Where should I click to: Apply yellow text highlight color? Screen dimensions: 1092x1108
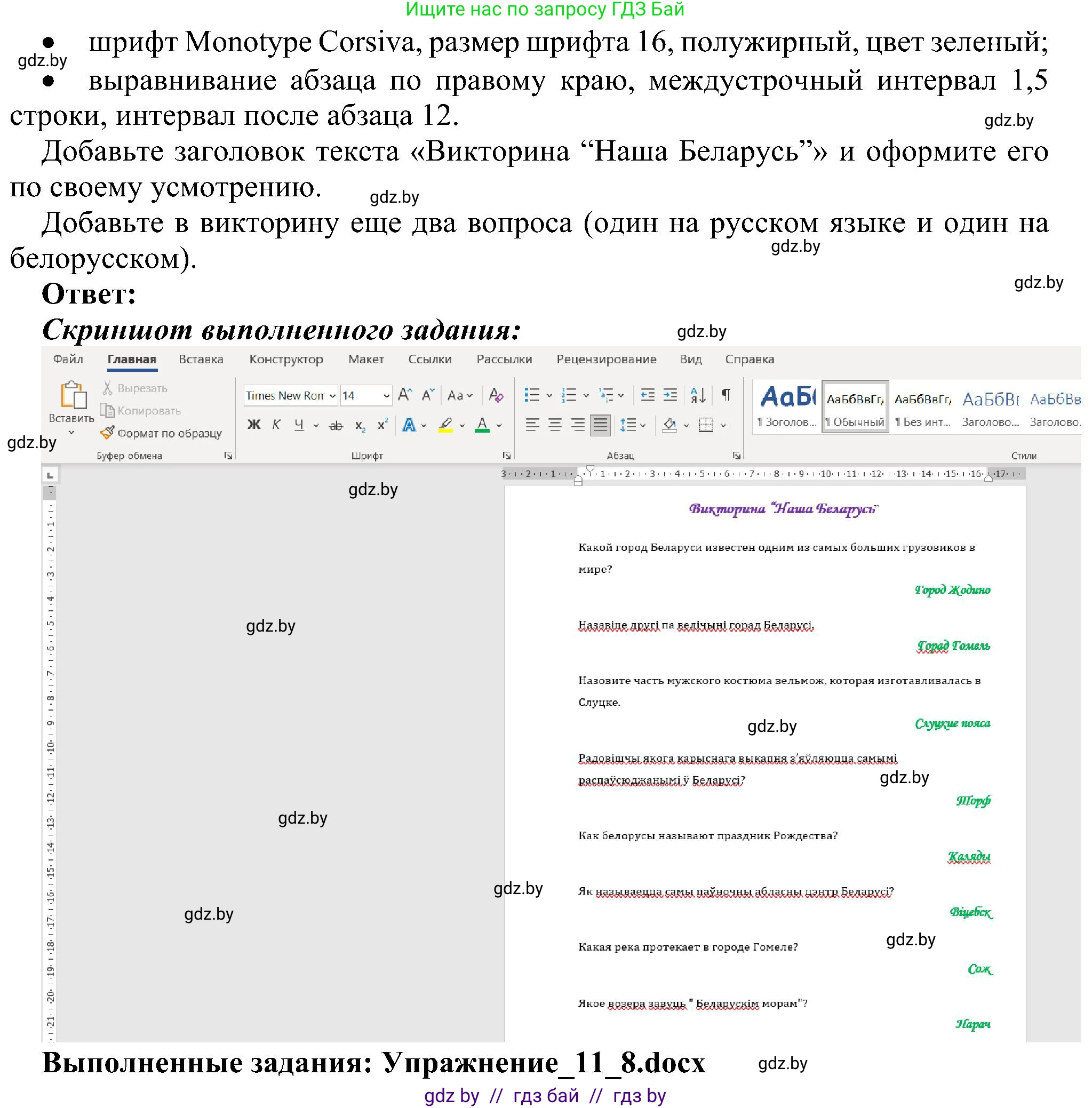coord(446,425)
